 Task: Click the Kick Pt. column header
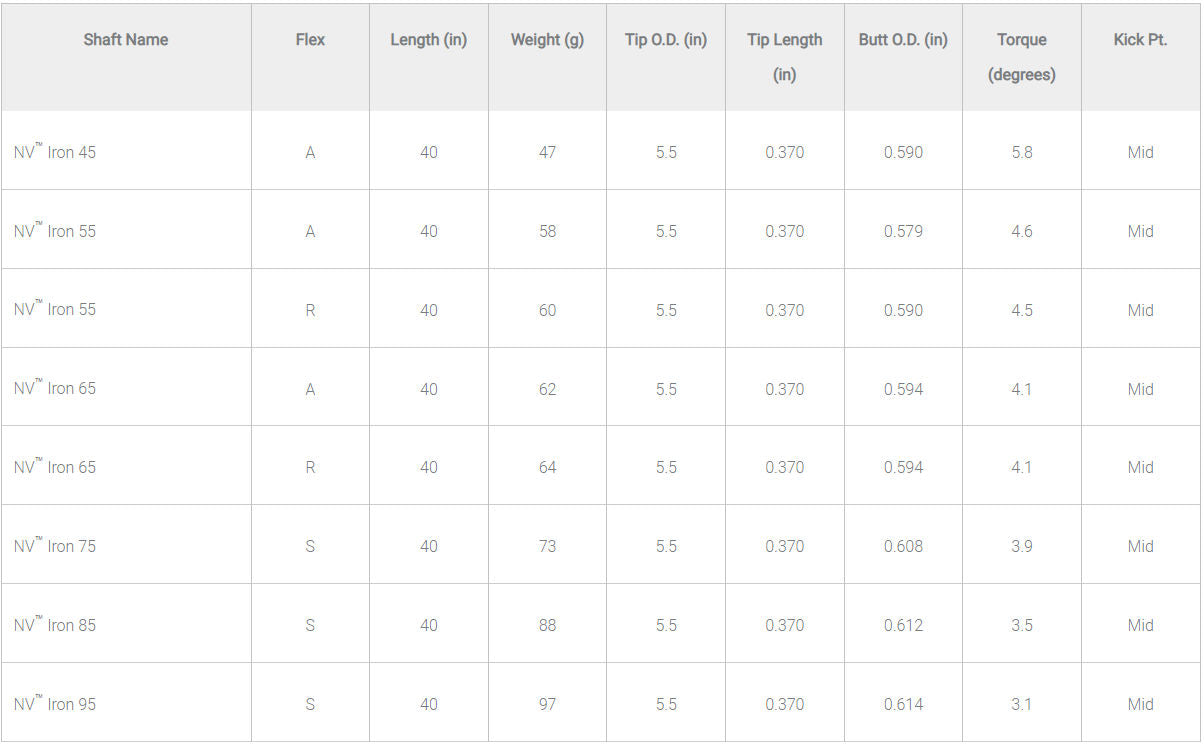(1140, 40)
